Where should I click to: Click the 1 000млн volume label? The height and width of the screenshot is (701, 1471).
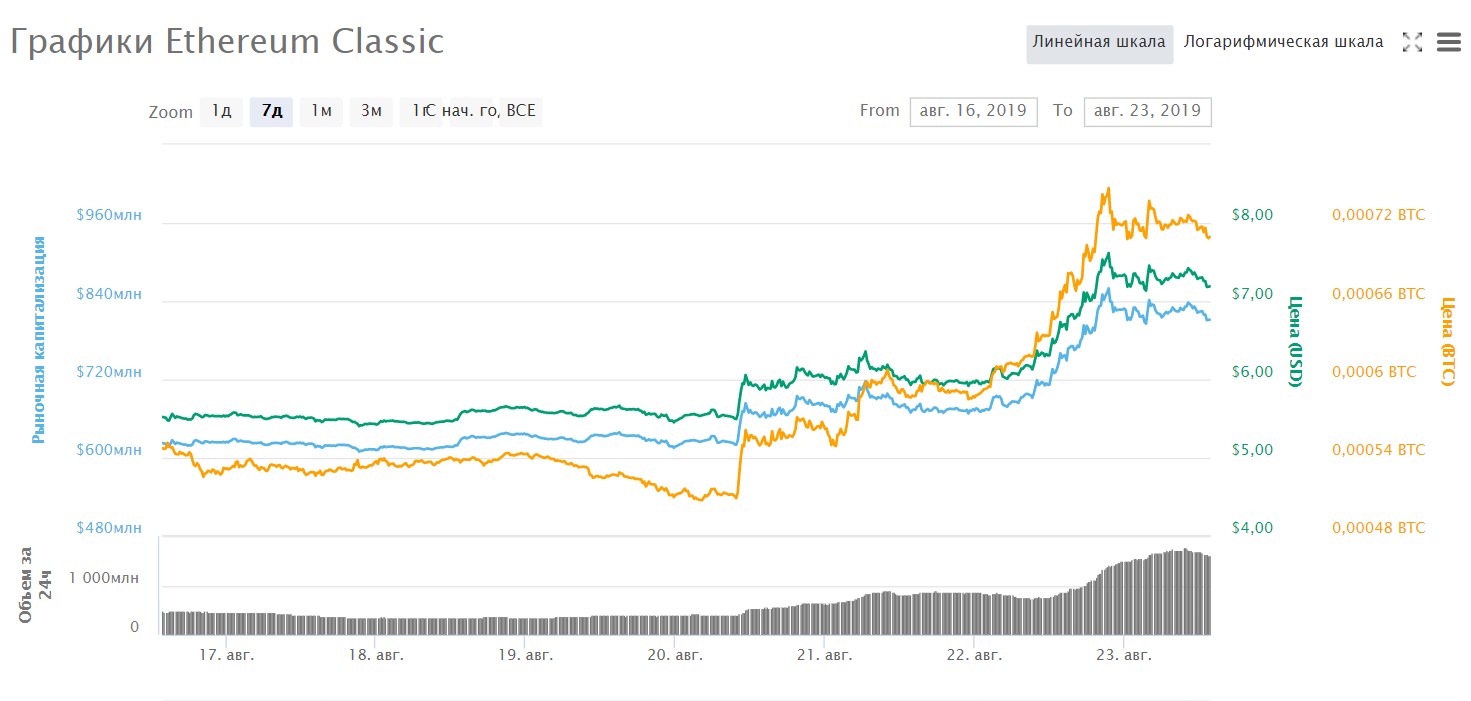pos(104,579)
